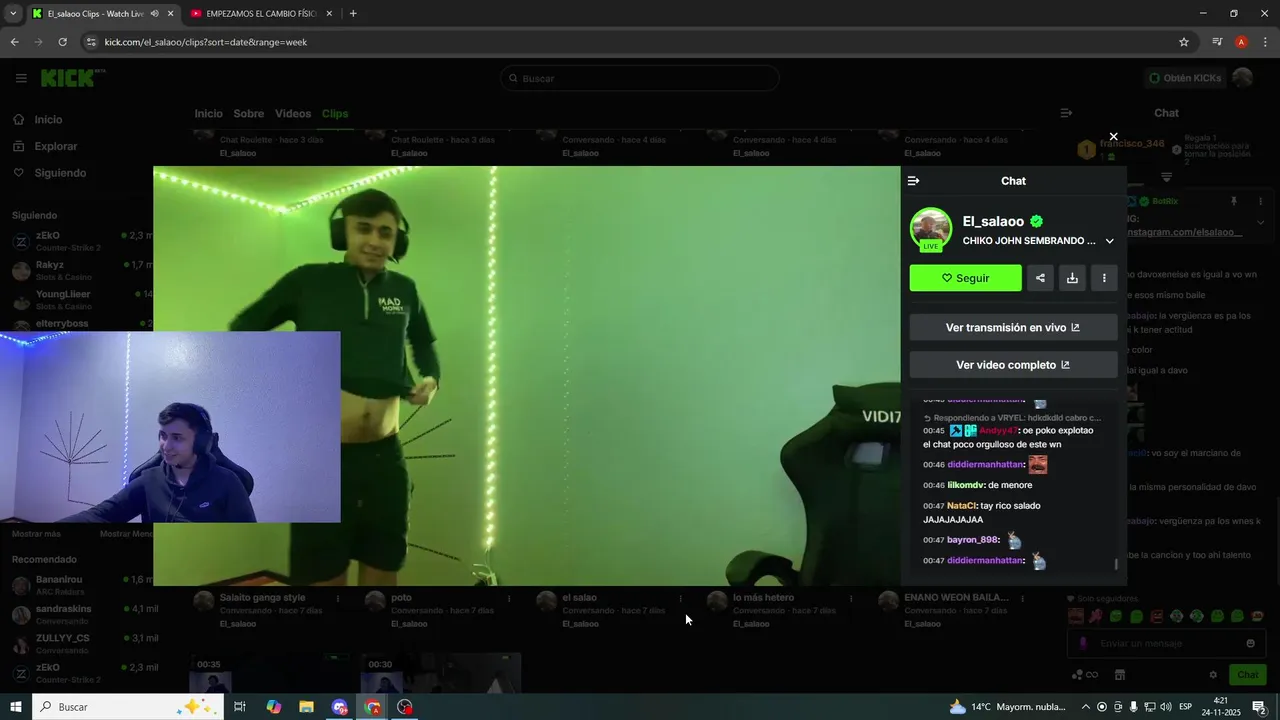
Task: Open Ver transmisión en vivo
Action: pos(1013,327)
